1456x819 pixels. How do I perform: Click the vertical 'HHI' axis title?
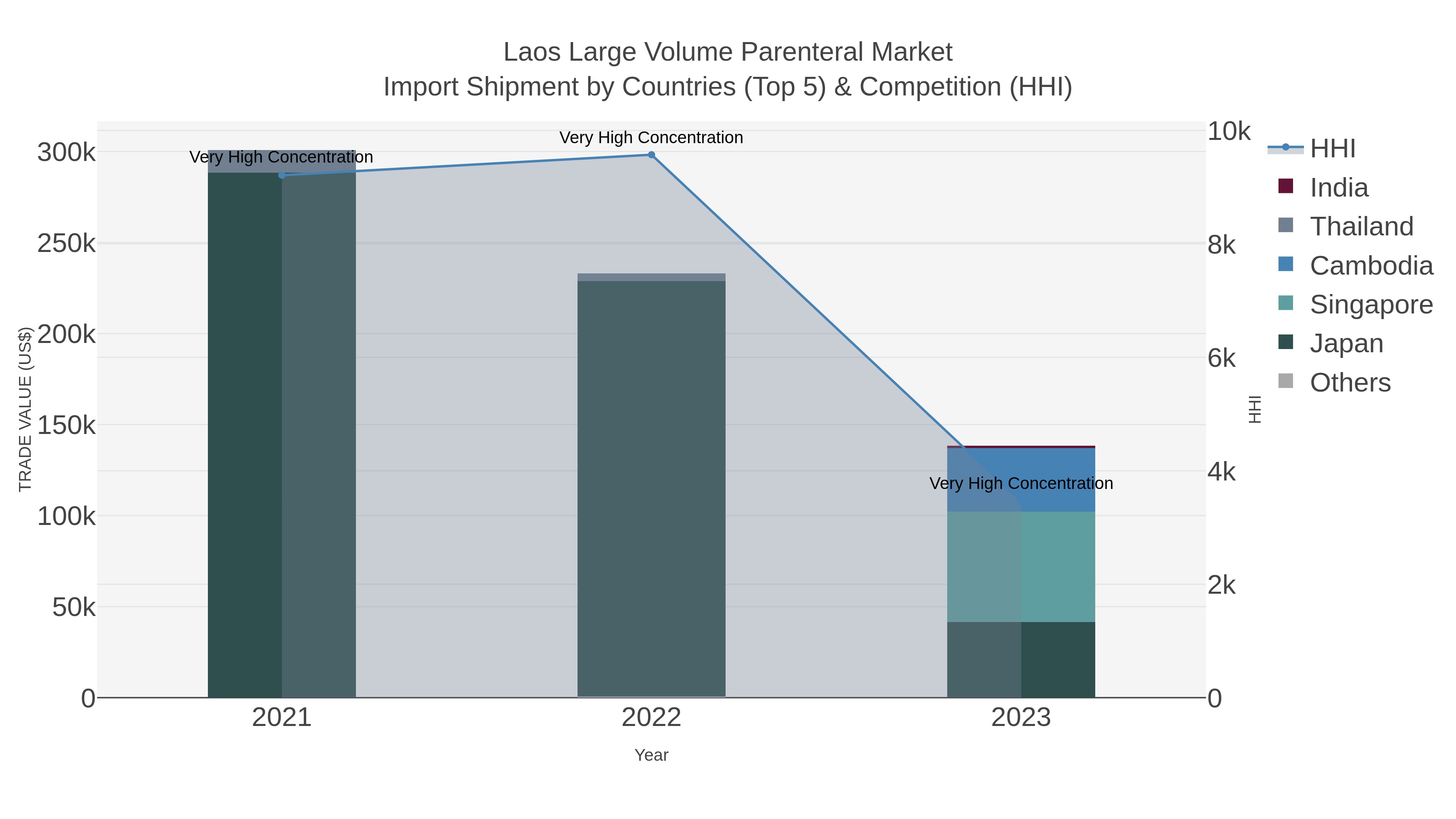pos(1255,409)
